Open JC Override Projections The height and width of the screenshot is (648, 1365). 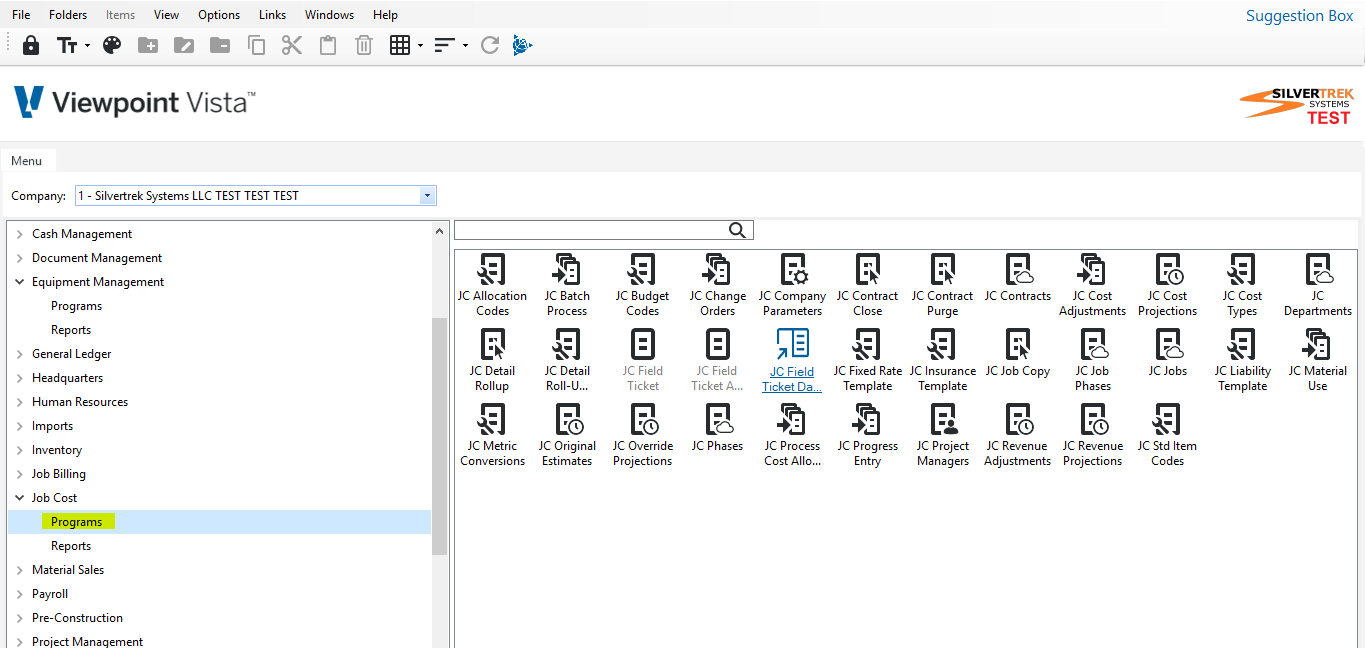click(642, 435)
